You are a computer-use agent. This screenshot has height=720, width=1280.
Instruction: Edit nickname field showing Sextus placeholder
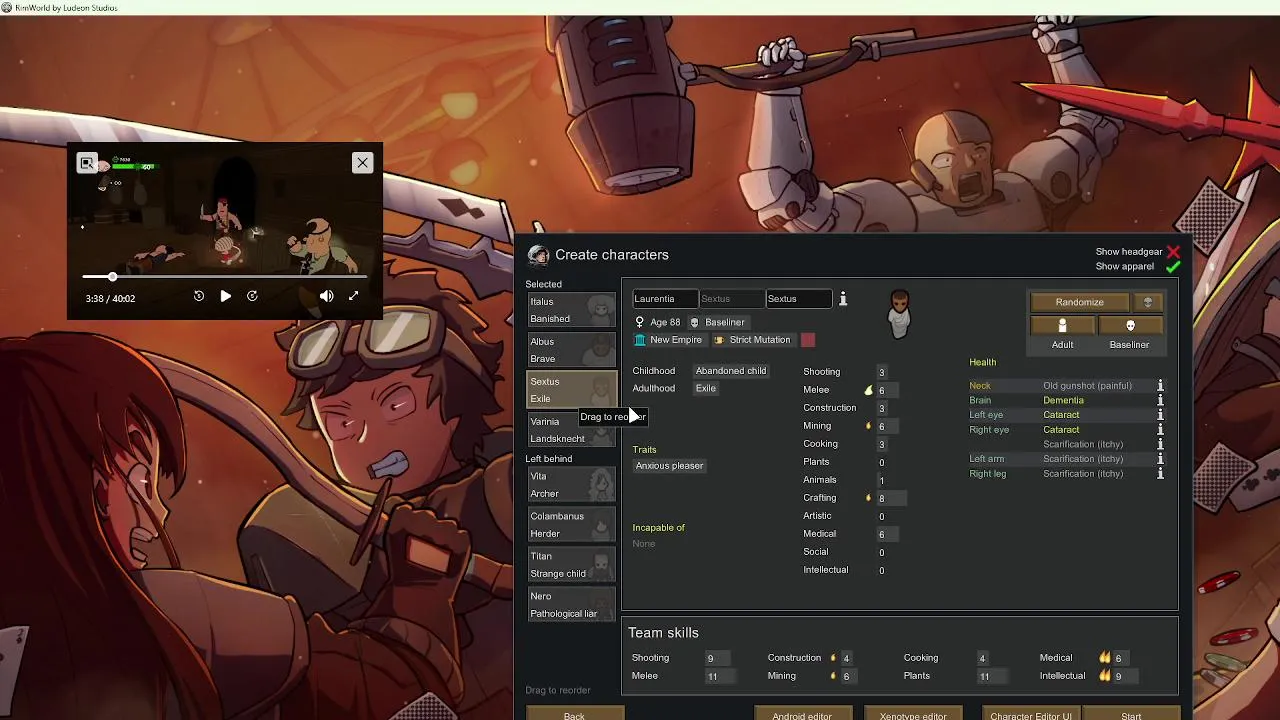(x=731, y=299)
